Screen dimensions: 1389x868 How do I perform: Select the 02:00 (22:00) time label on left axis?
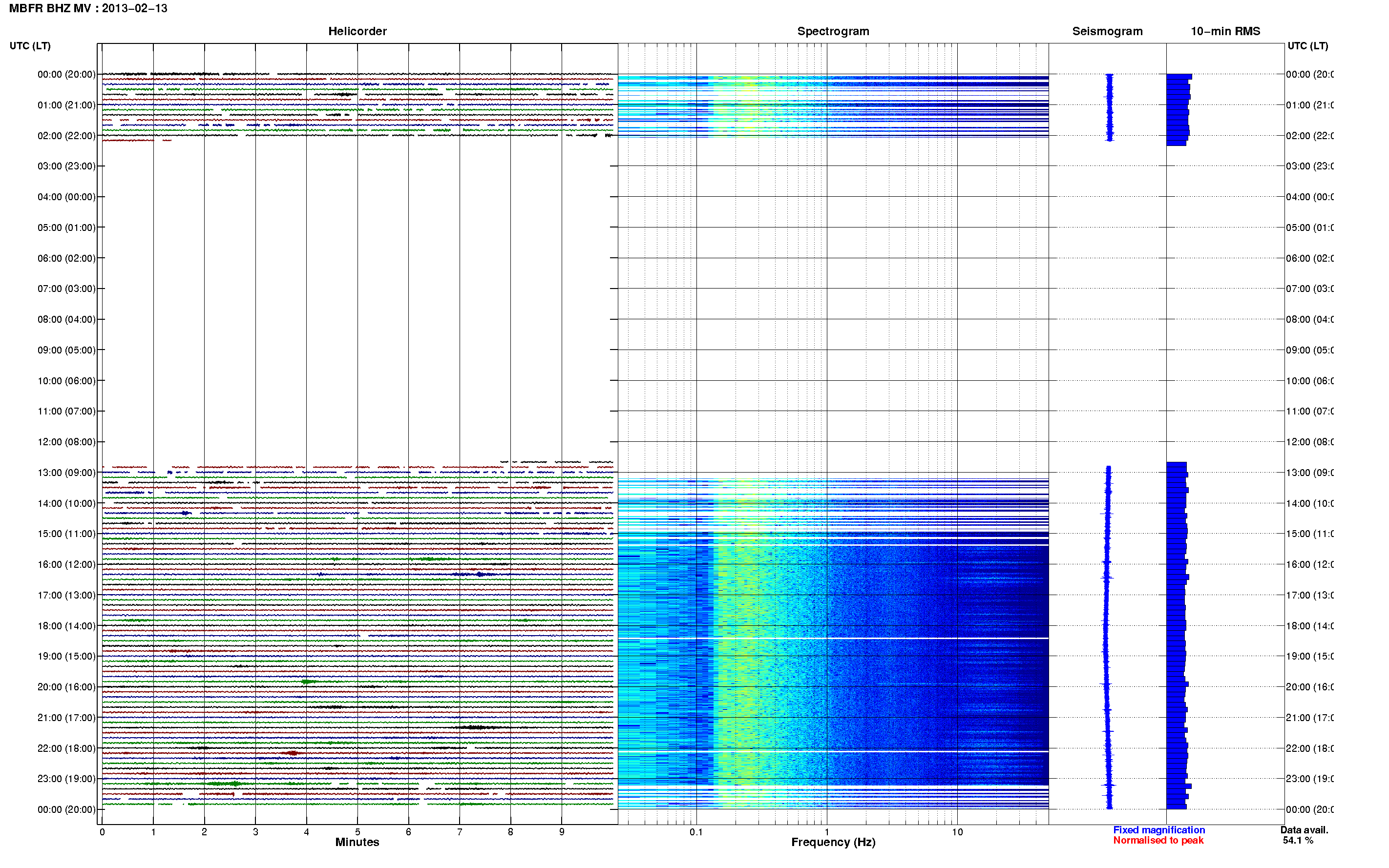click(x=66, y=136)
